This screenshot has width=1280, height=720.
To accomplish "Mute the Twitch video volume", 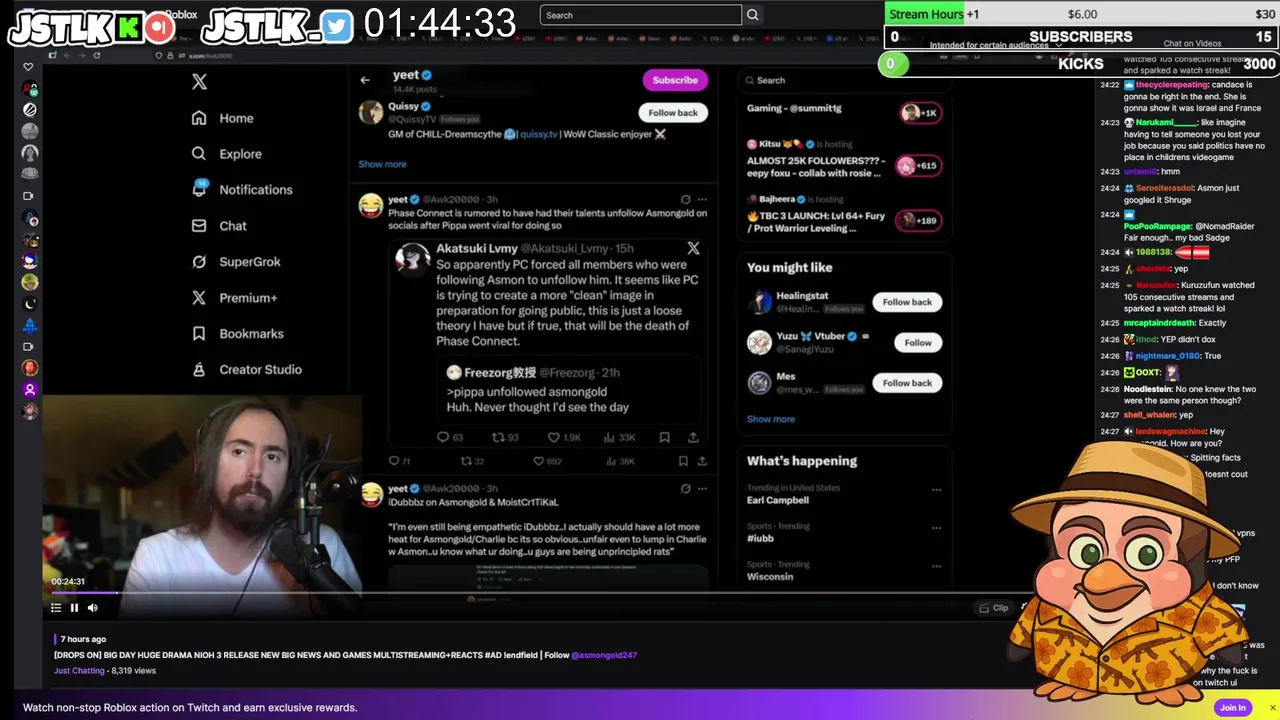I will pos(92,608).
